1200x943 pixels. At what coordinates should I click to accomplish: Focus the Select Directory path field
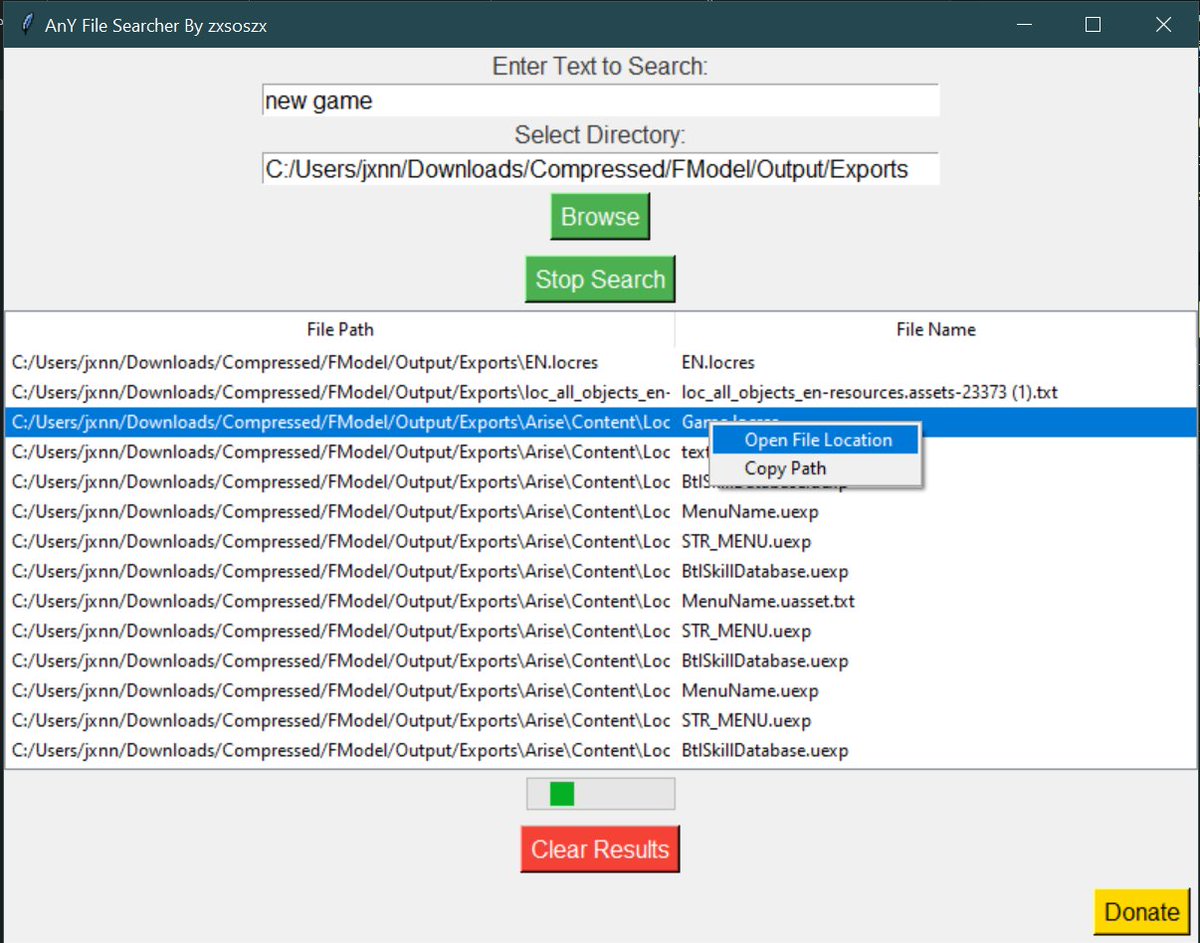pos(600,168)
